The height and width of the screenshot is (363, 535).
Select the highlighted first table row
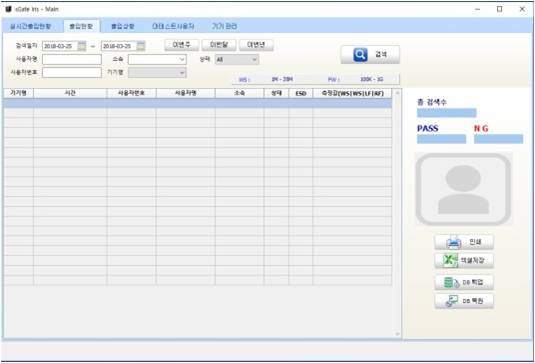click(x=198, y=103)
